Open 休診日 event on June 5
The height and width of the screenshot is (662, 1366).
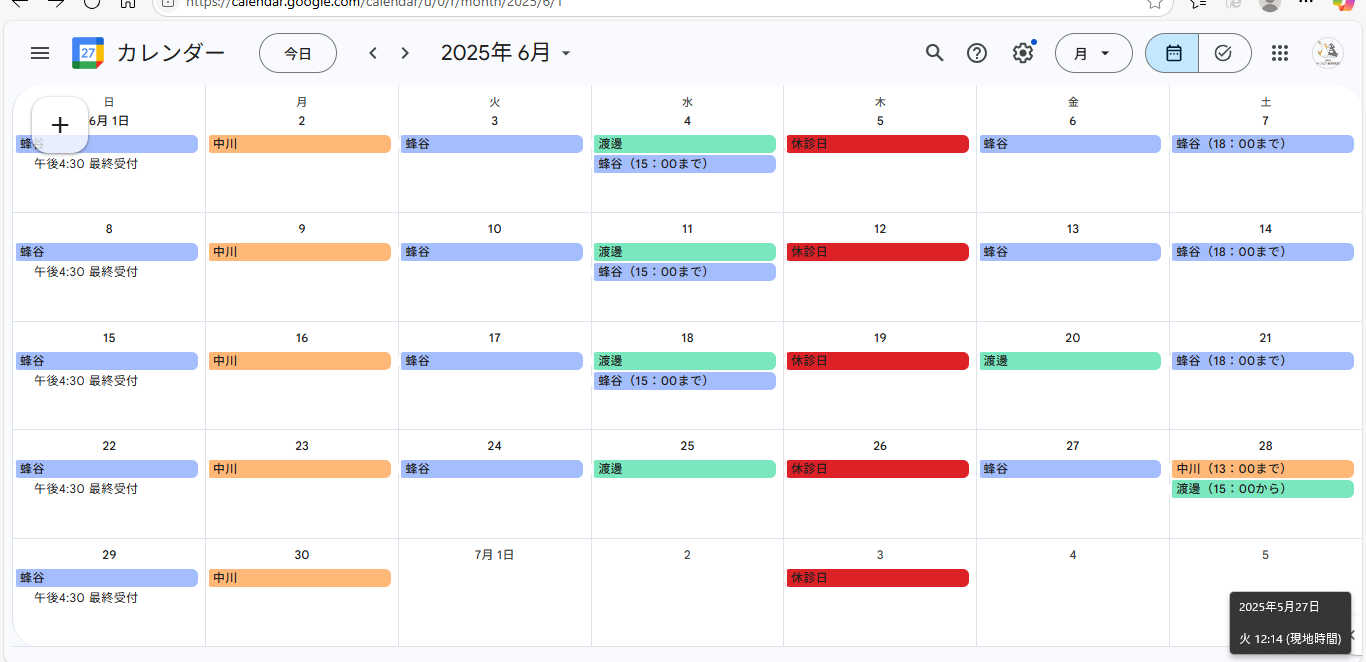(878, 144)
